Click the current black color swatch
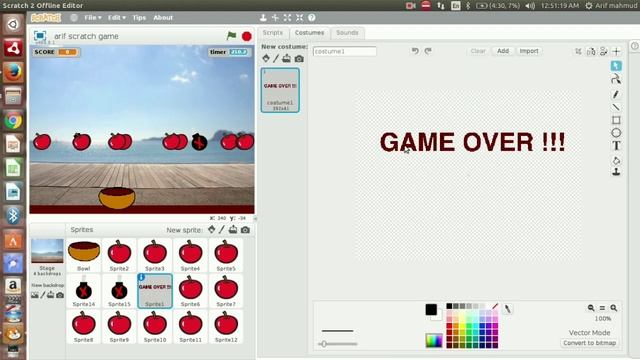The width and height of the screenshot is (640, 360). pos(431,310)
